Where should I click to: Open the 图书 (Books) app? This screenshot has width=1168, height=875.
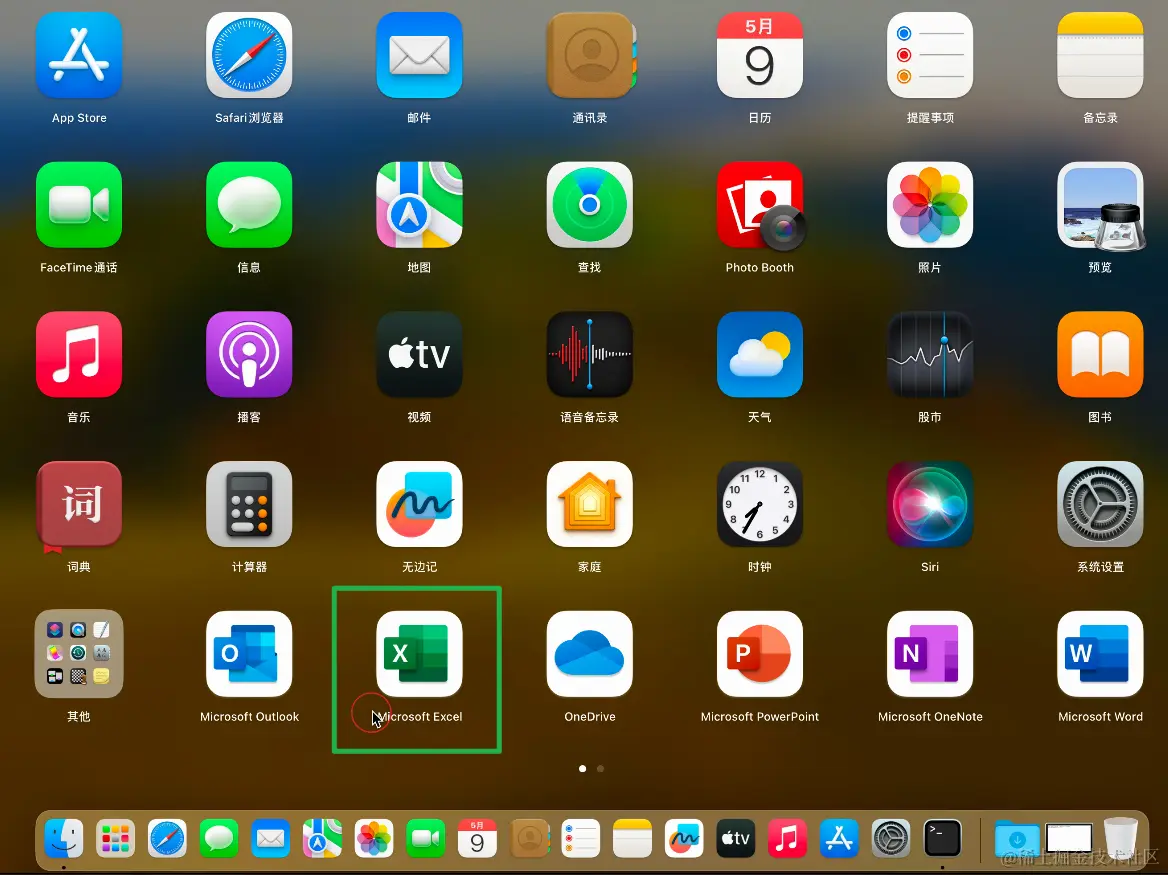coord(1100,354)
